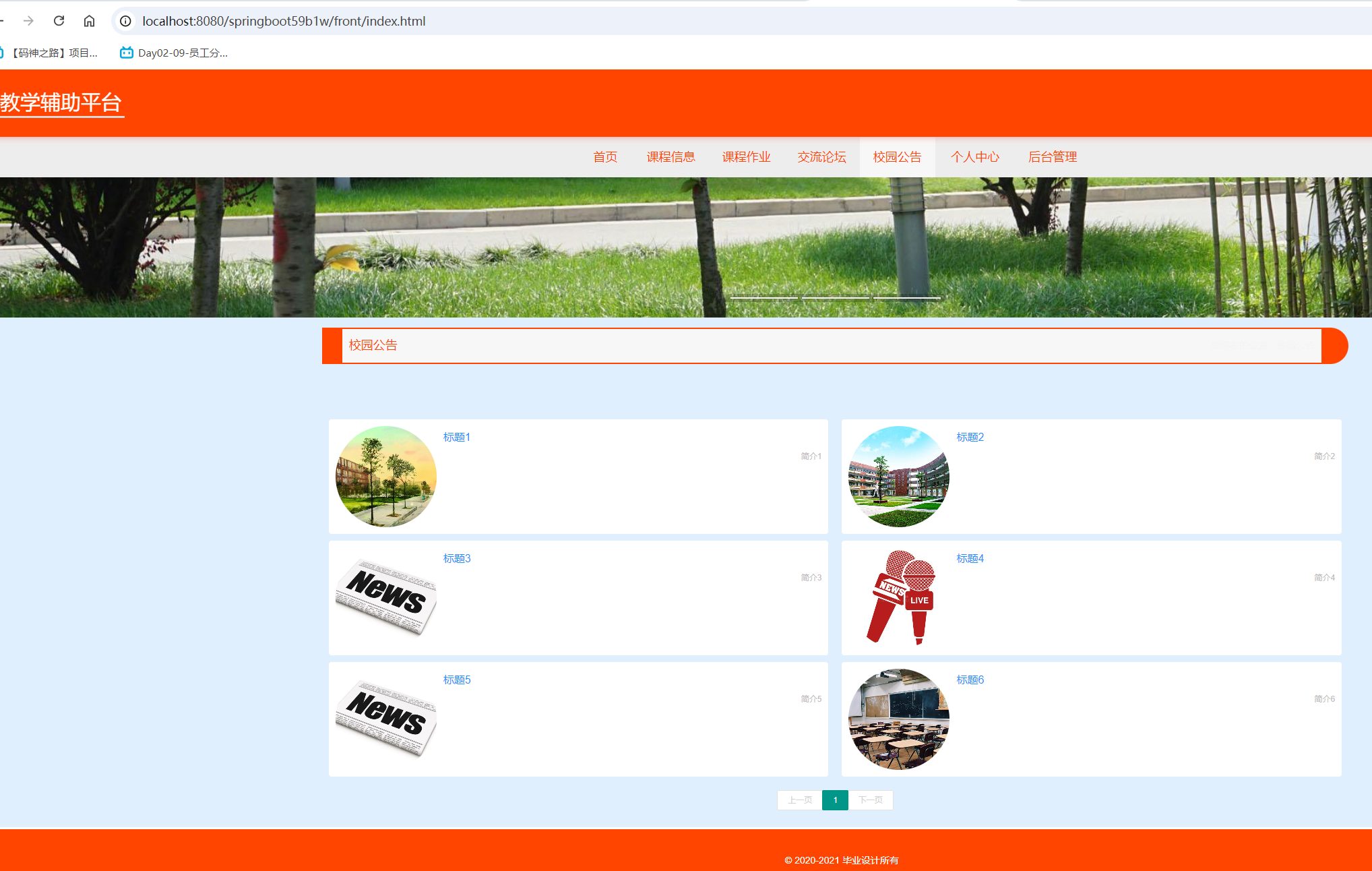Click the campus thumbnail of 标题2

[898, 477]
